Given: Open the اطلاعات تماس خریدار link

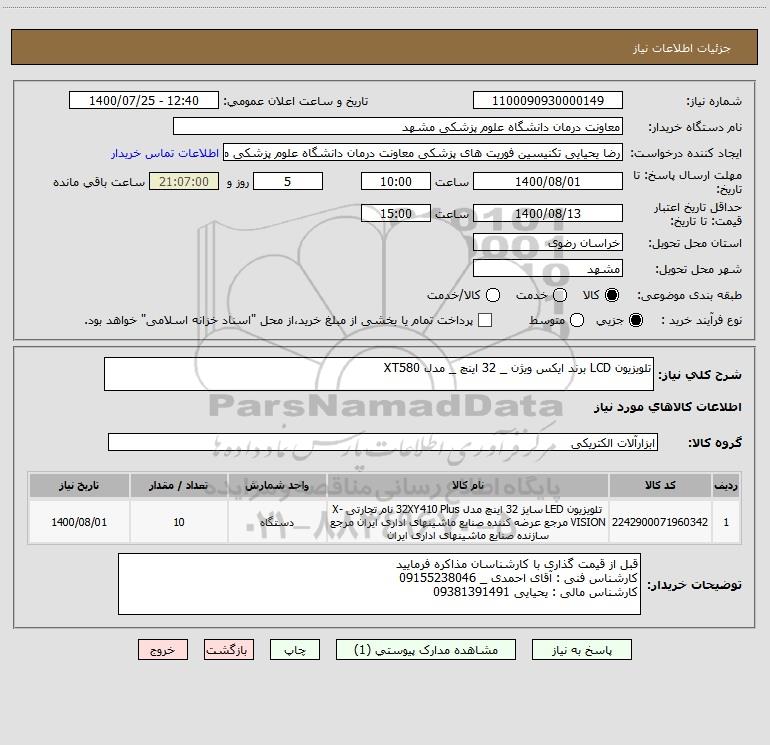Looking at the screenshot, I should pyautogui.click(x=165, y=153).
